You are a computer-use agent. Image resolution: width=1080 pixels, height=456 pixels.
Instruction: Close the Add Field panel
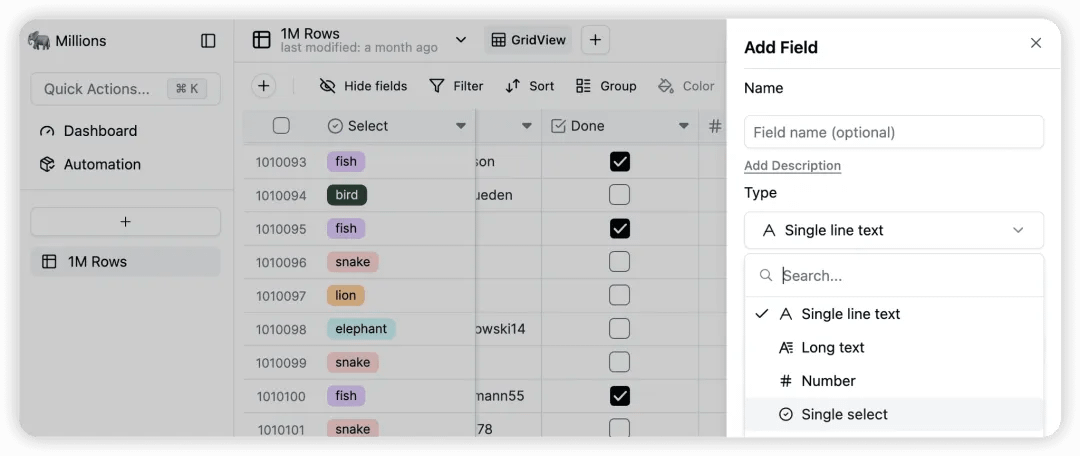pos(1036,43)
